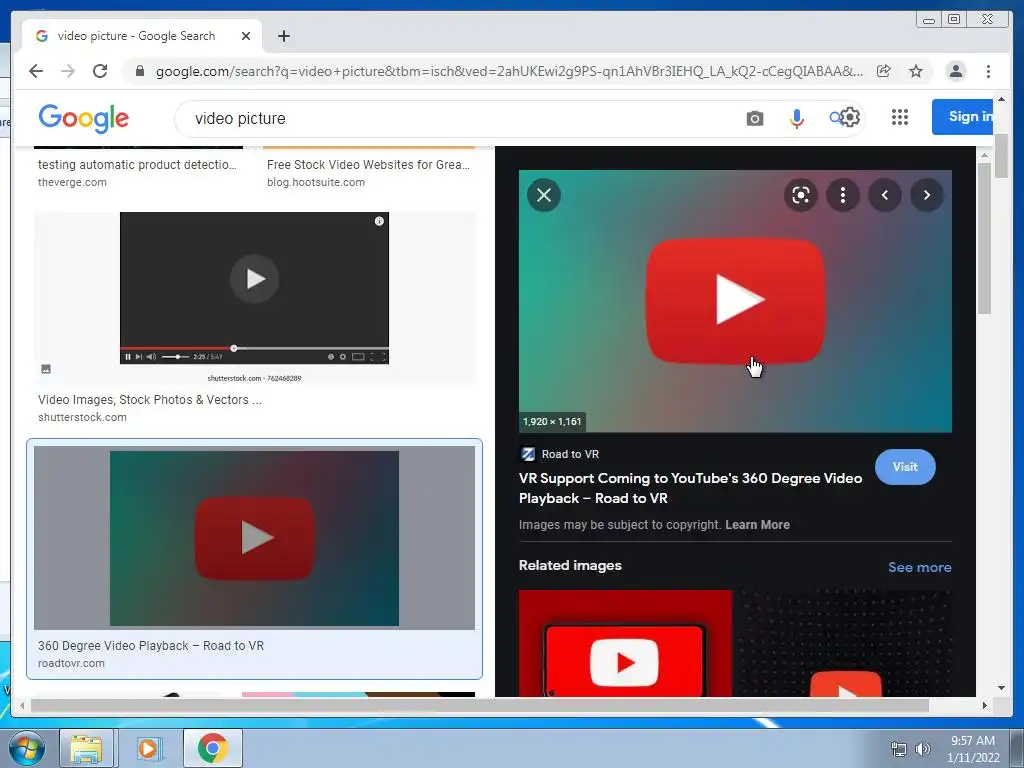
Task: Close the image preview panel
Action: click(543, 195)
